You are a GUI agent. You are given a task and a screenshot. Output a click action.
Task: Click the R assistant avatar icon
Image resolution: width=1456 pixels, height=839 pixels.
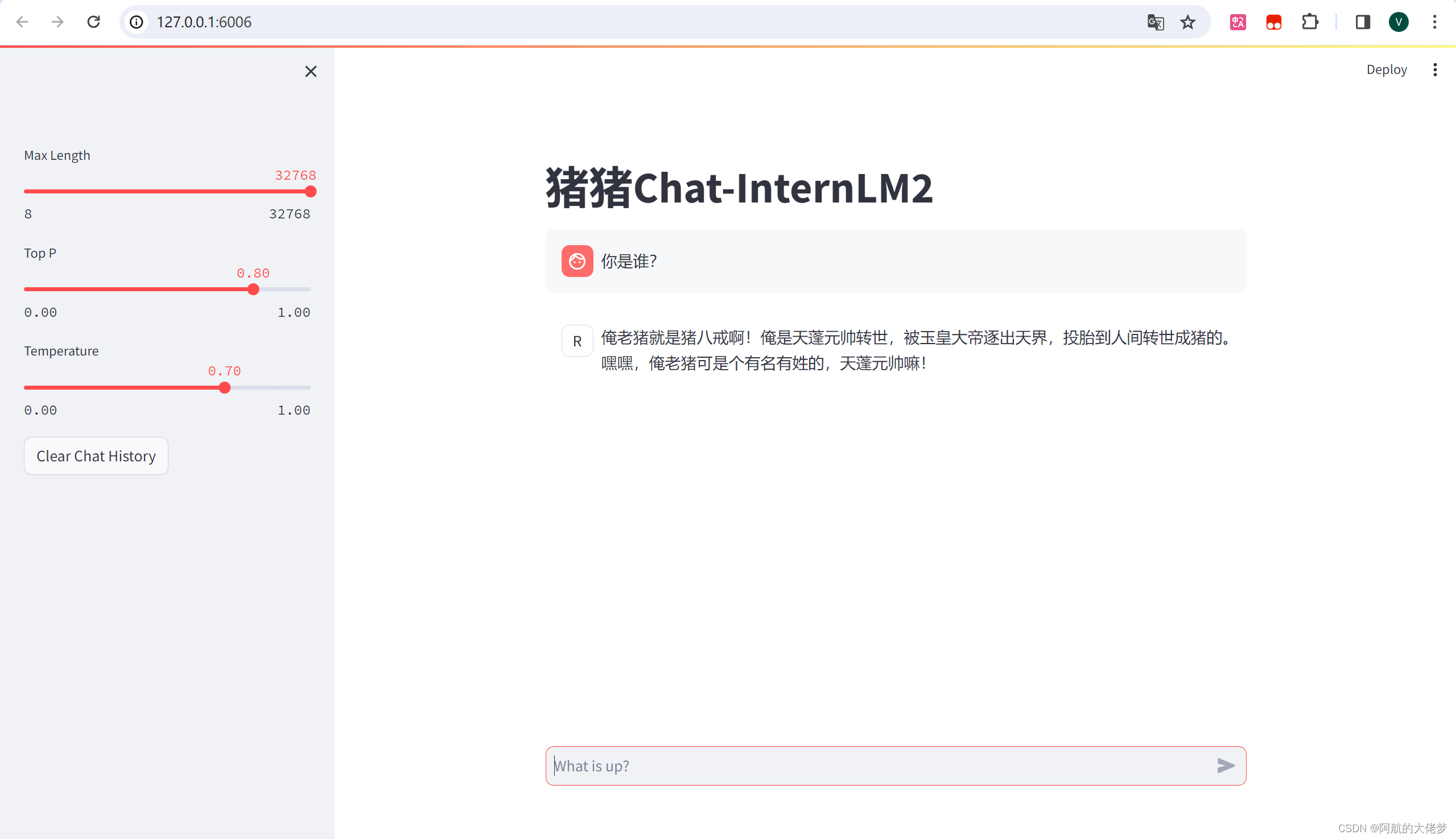tap(577, 341)
